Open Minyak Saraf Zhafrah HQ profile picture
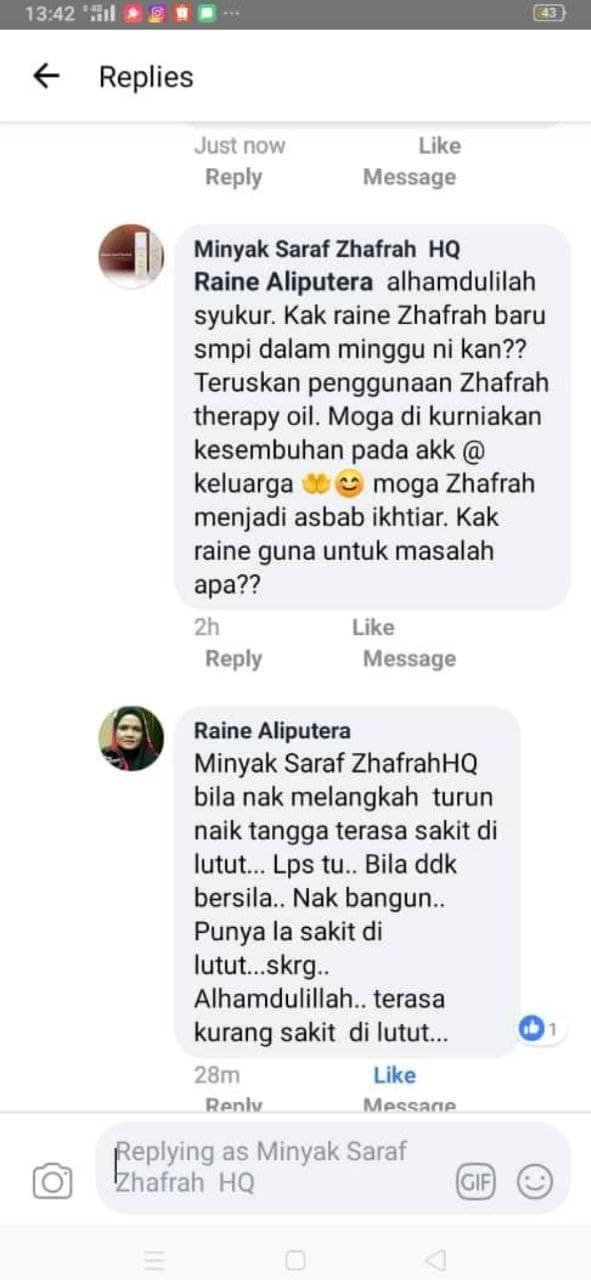This screenshot has height=1280, width=591. (131, 257)
